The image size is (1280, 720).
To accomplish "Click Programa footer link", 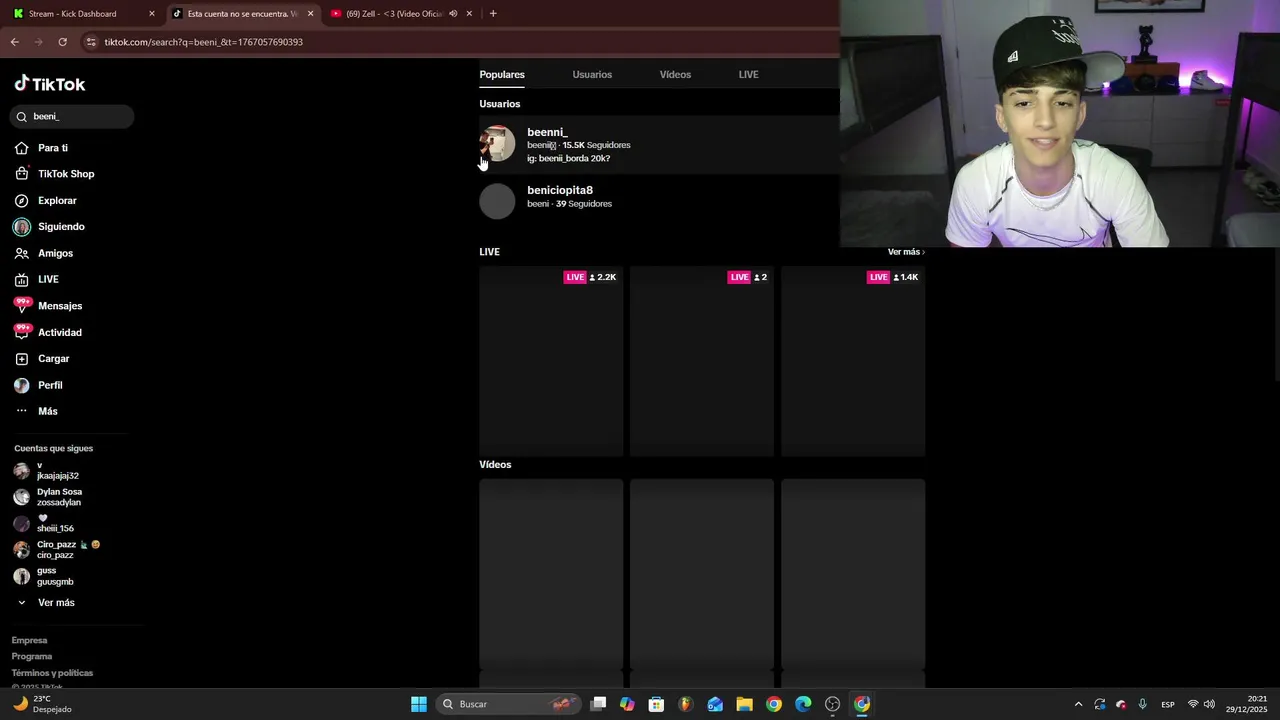I will tap(32, 657).
